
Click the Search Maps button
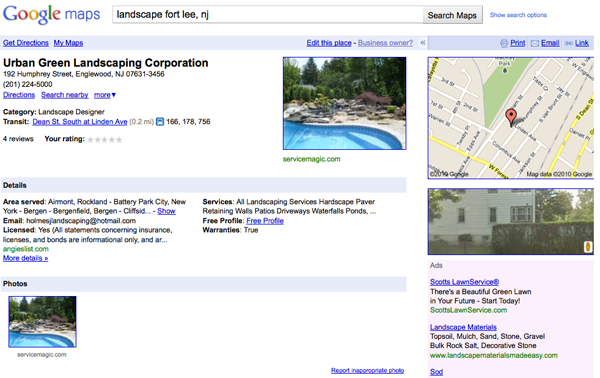click(452, 15)
